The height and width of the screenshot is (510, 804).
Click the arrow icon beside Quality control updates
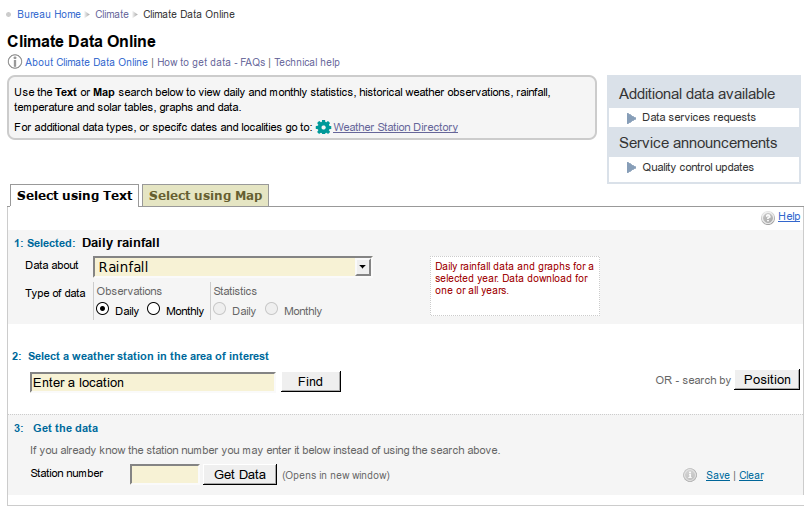click(x=631, y=168)
